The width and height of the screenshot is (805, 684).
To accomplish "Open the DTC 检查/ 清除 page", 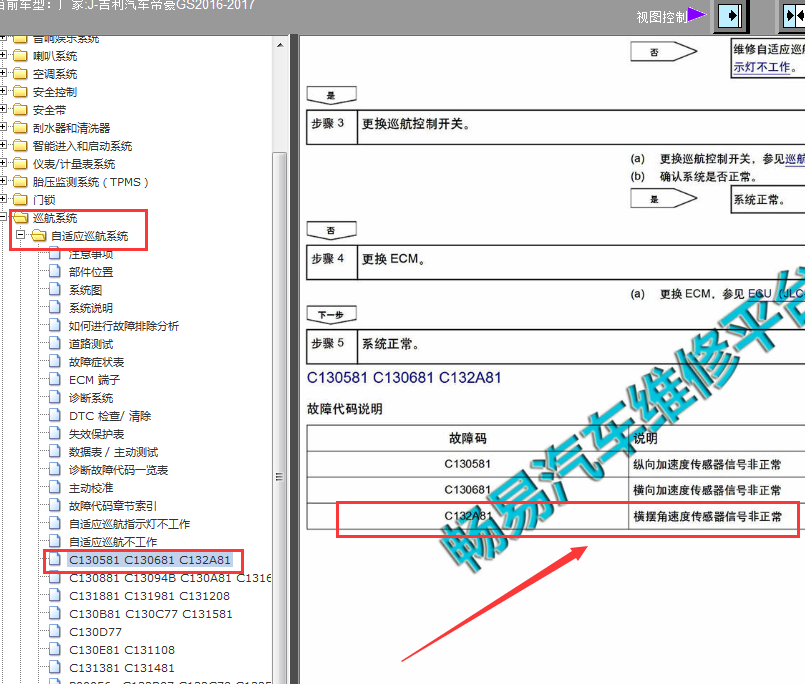I will pos(110,416).
